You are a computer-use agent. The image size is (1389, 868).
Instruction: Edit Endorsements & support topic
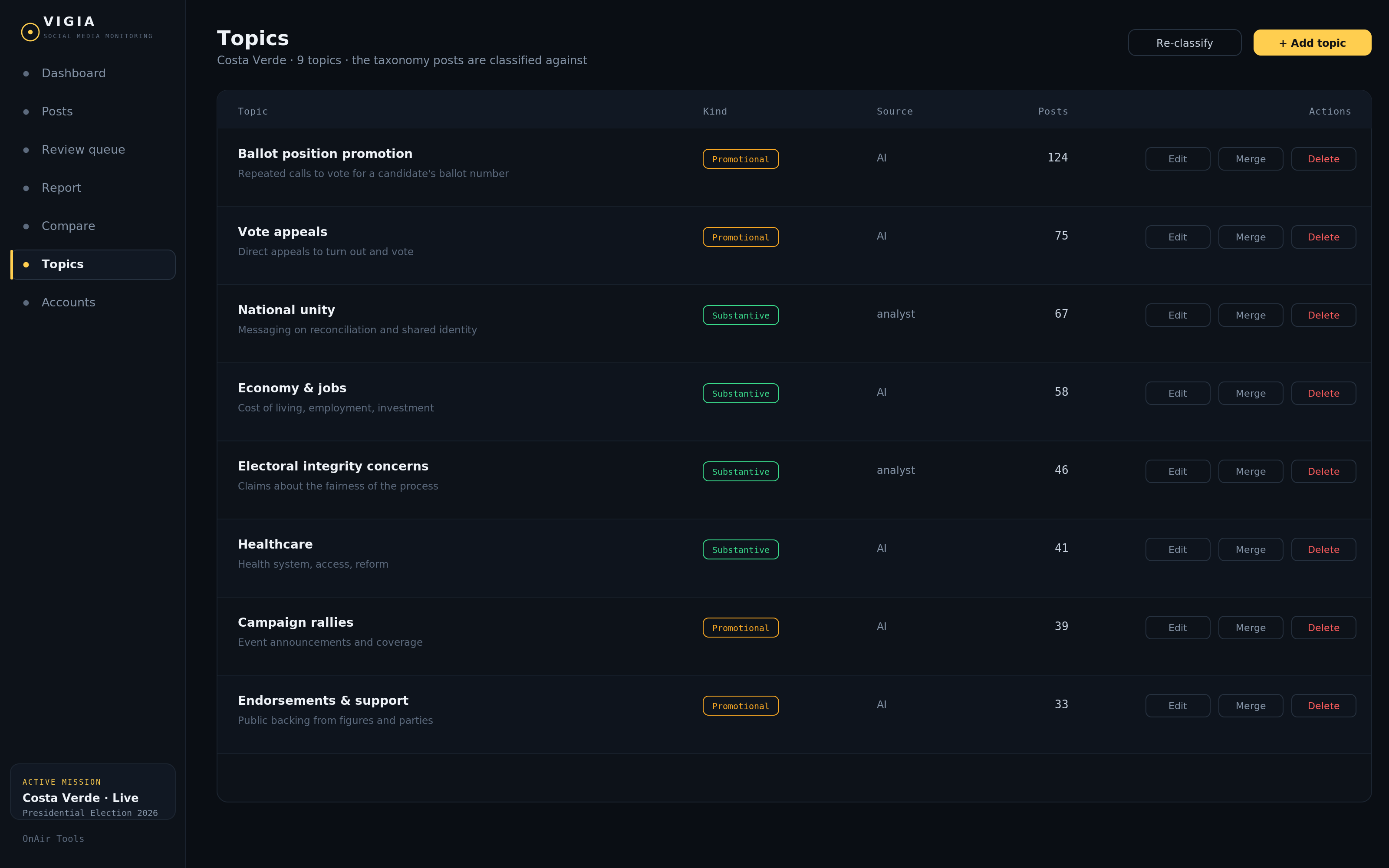[x=1177, y=706]
